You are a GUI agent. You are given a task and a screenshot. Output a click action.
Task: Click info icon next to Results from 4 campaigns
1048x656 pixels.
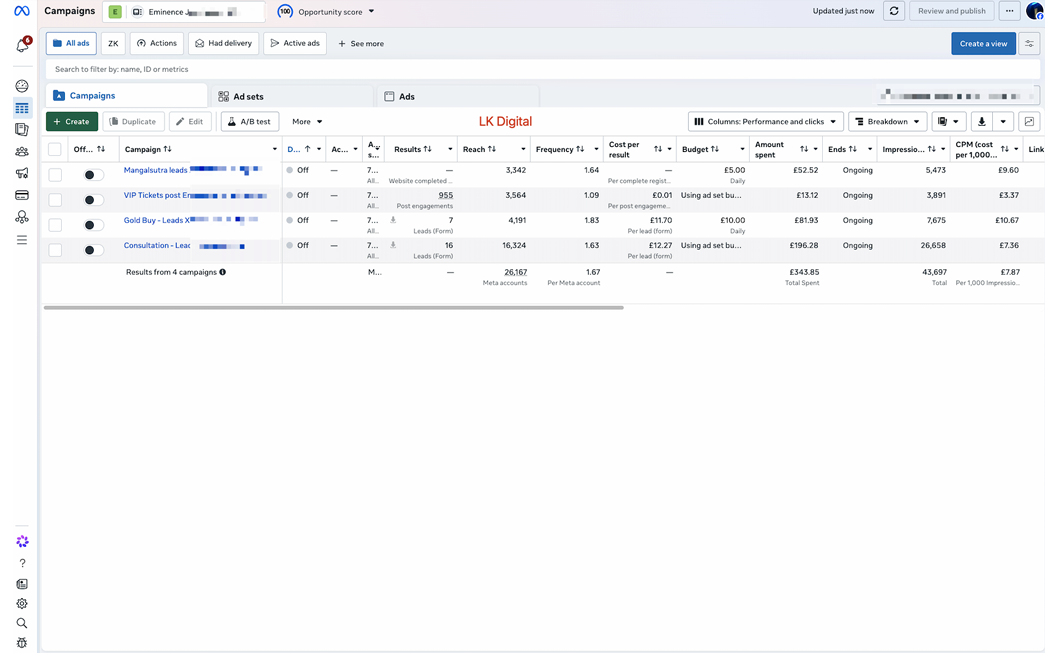[223, 272]
